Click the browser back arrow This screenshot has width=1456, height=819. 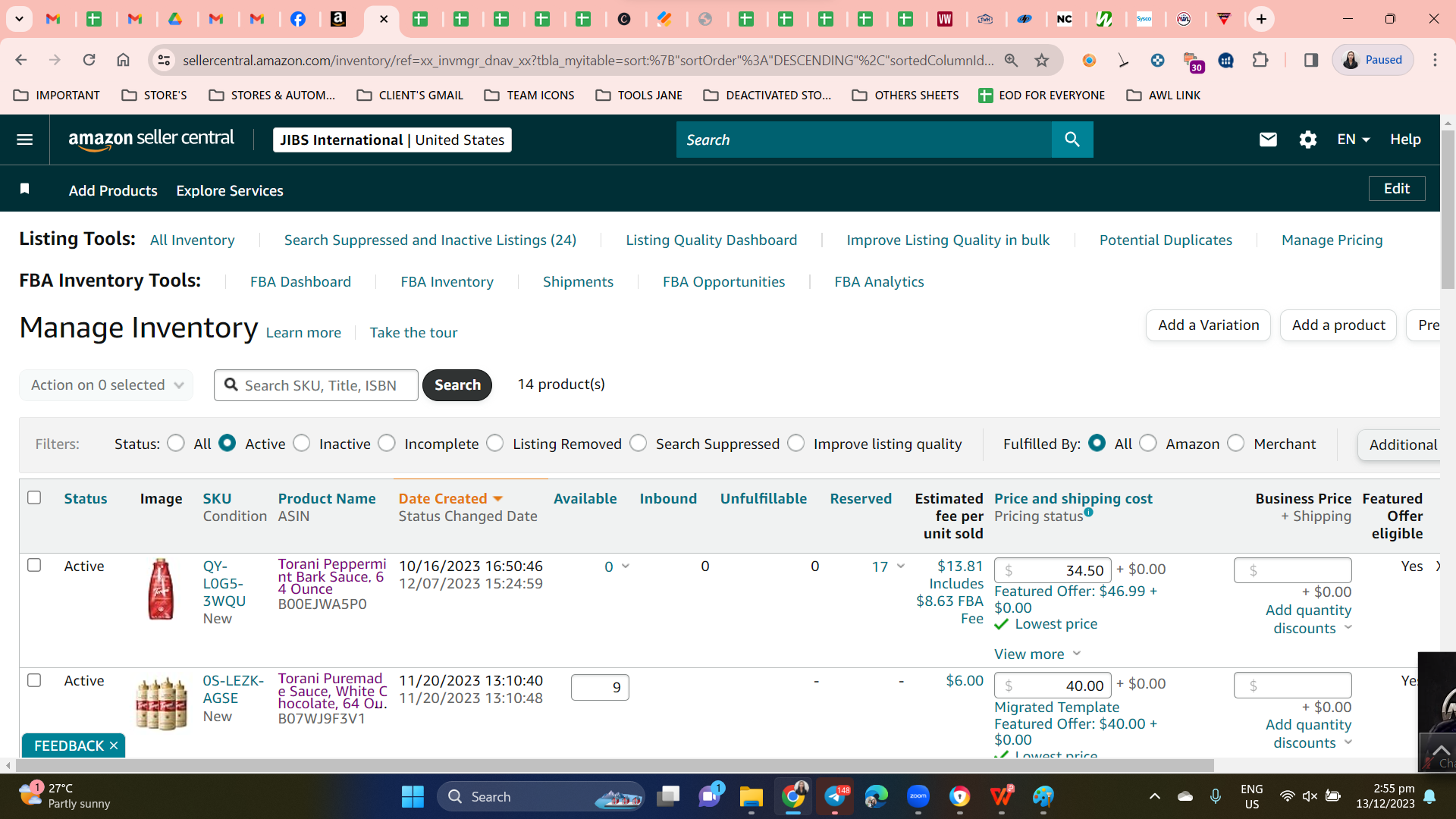[21, 60]
